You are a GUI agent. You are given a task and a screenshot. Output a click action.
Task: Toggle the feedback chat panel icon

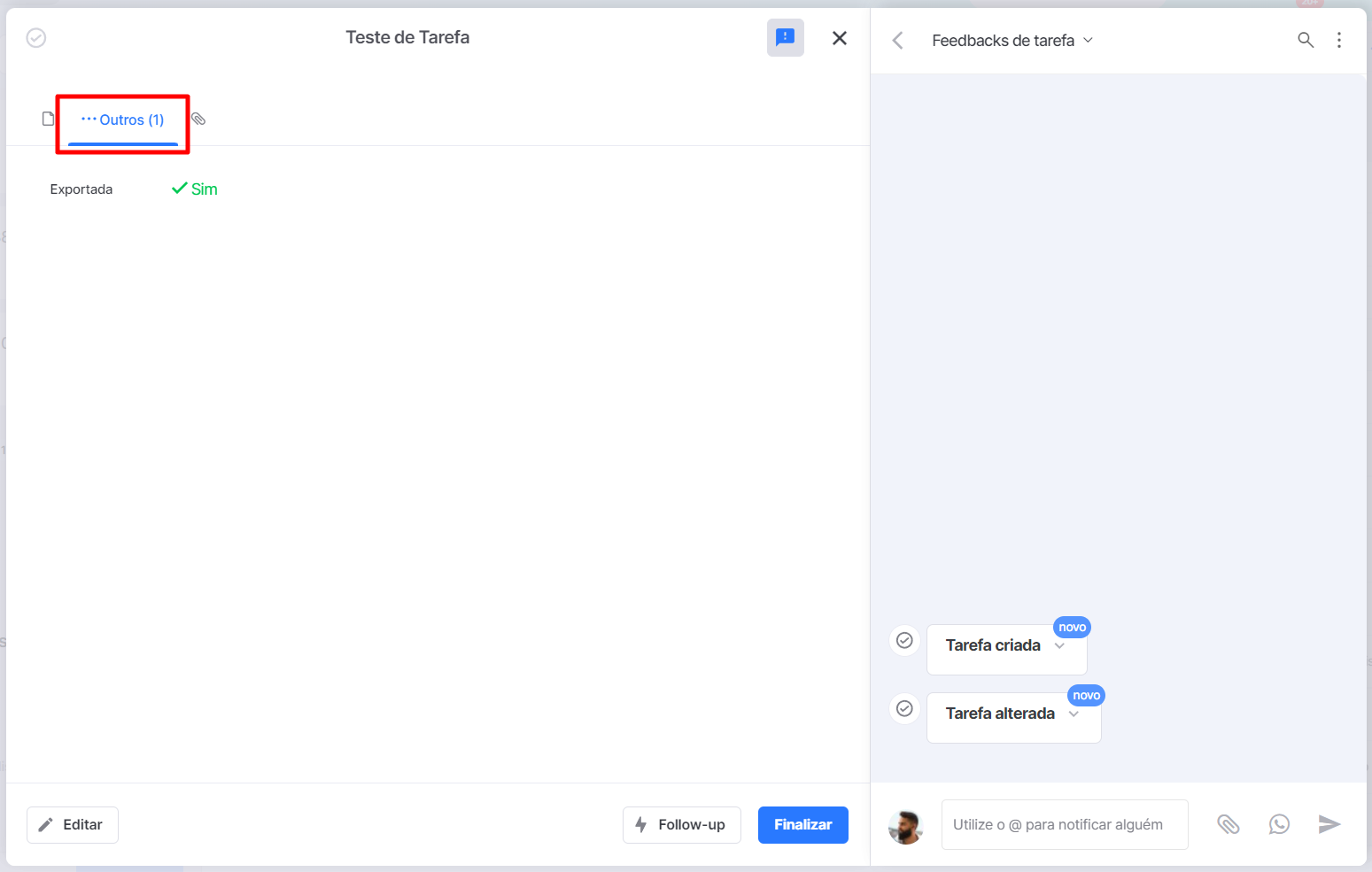tap(786, 37)
